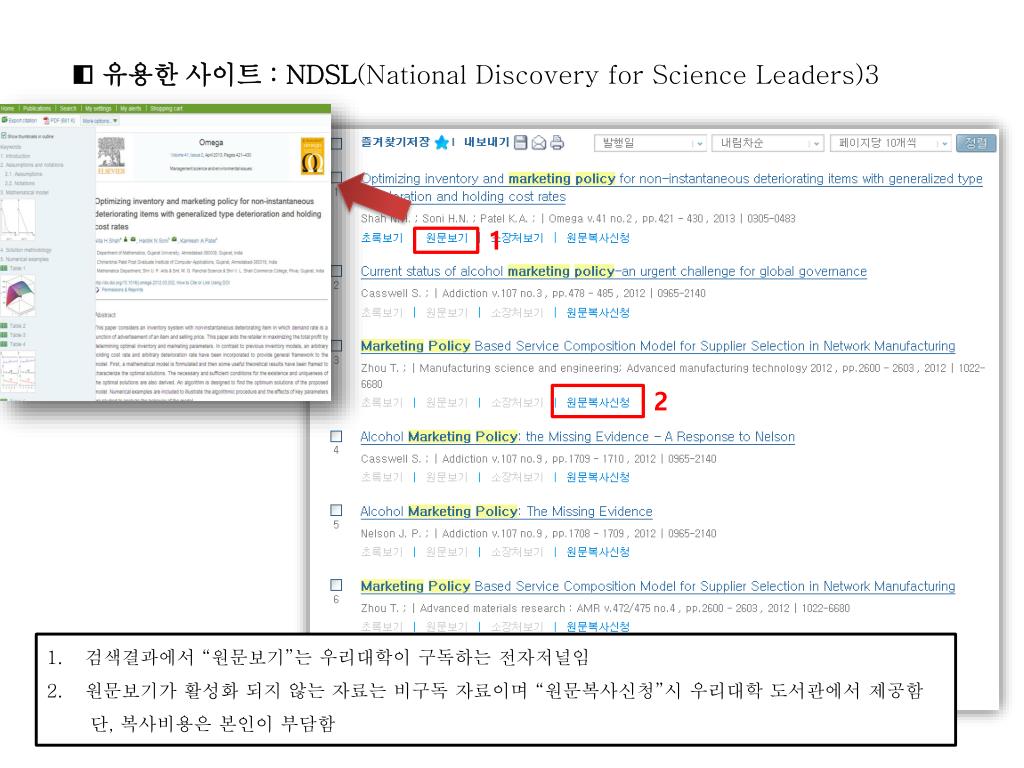Viewport: 1024px width, 768px height.
Task: Open Shopping cart in navigation bar
Action: 167,108
